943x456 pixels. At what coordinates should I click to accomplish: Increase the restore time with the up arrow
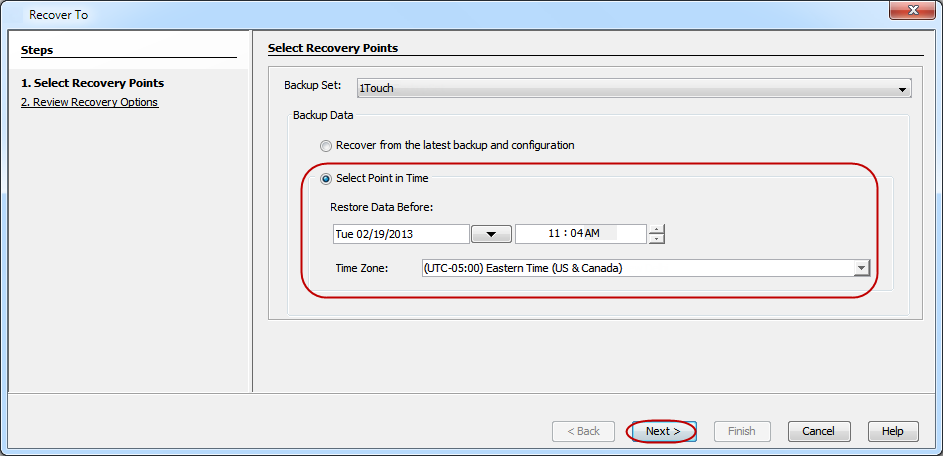pyautogui.click(x=656, y=229)
